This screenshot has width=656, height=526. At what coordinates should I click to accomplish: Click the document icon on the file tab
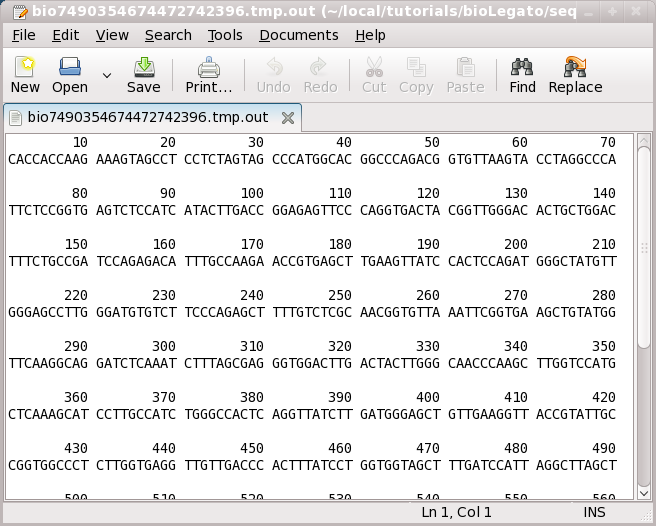[15, 118]
